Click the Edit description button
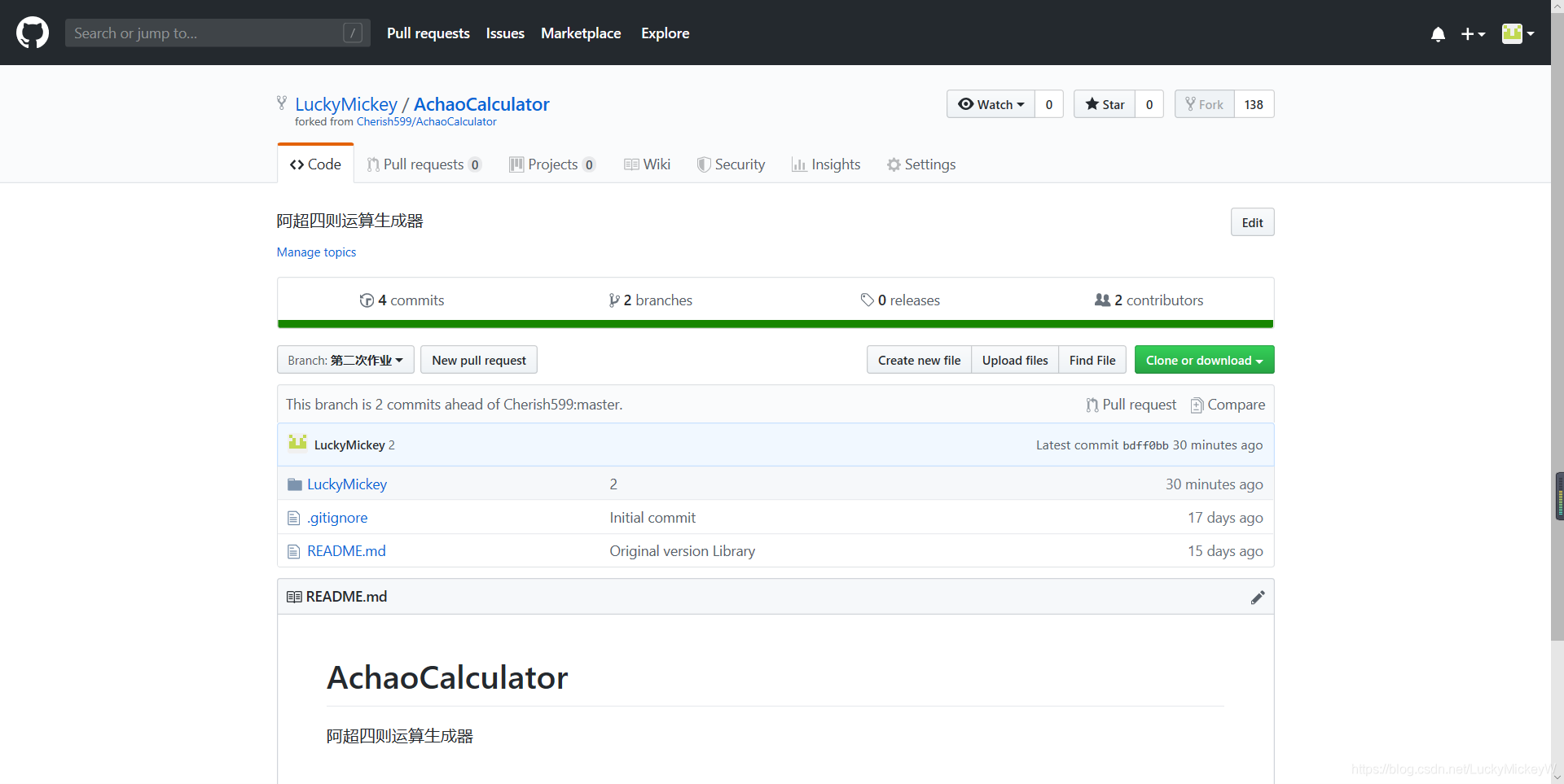 1252,222
